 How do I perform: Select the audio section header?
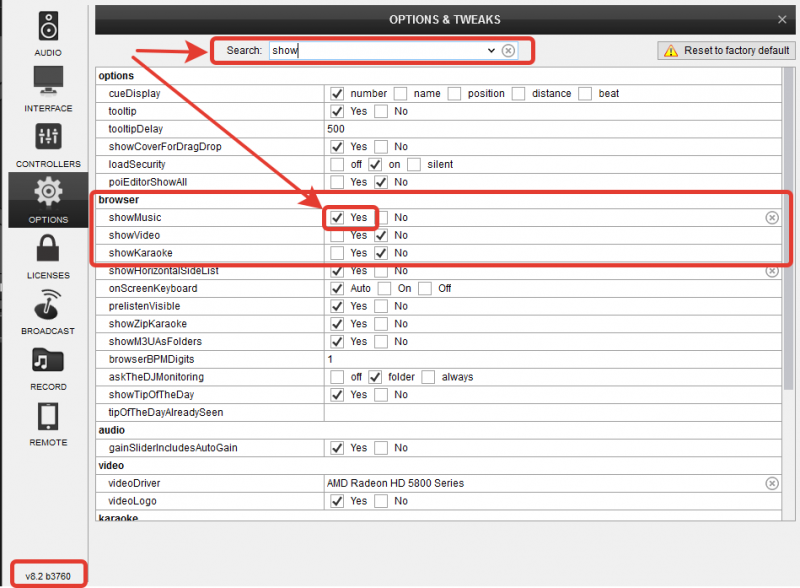tap(111, 430)
